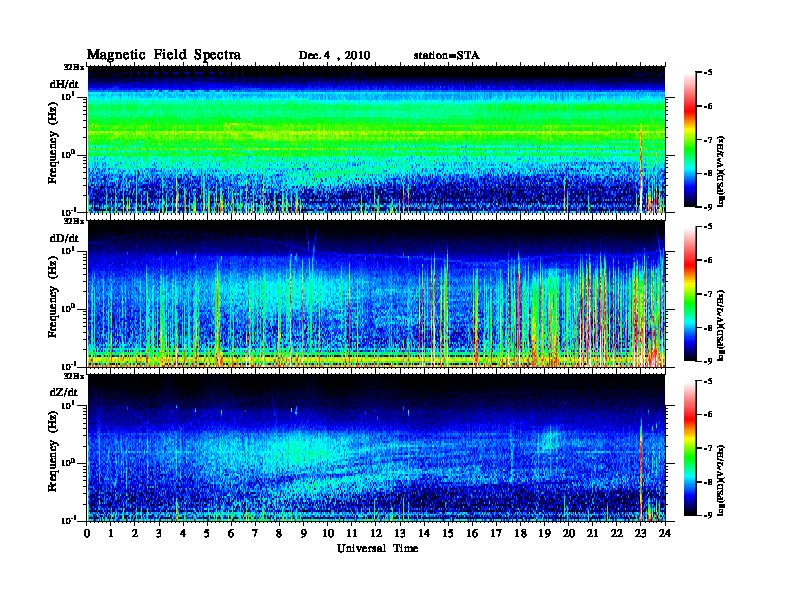Select the date text "Dec. 4, 2010"
The image size is (792, 612).
tap(334, 55)
